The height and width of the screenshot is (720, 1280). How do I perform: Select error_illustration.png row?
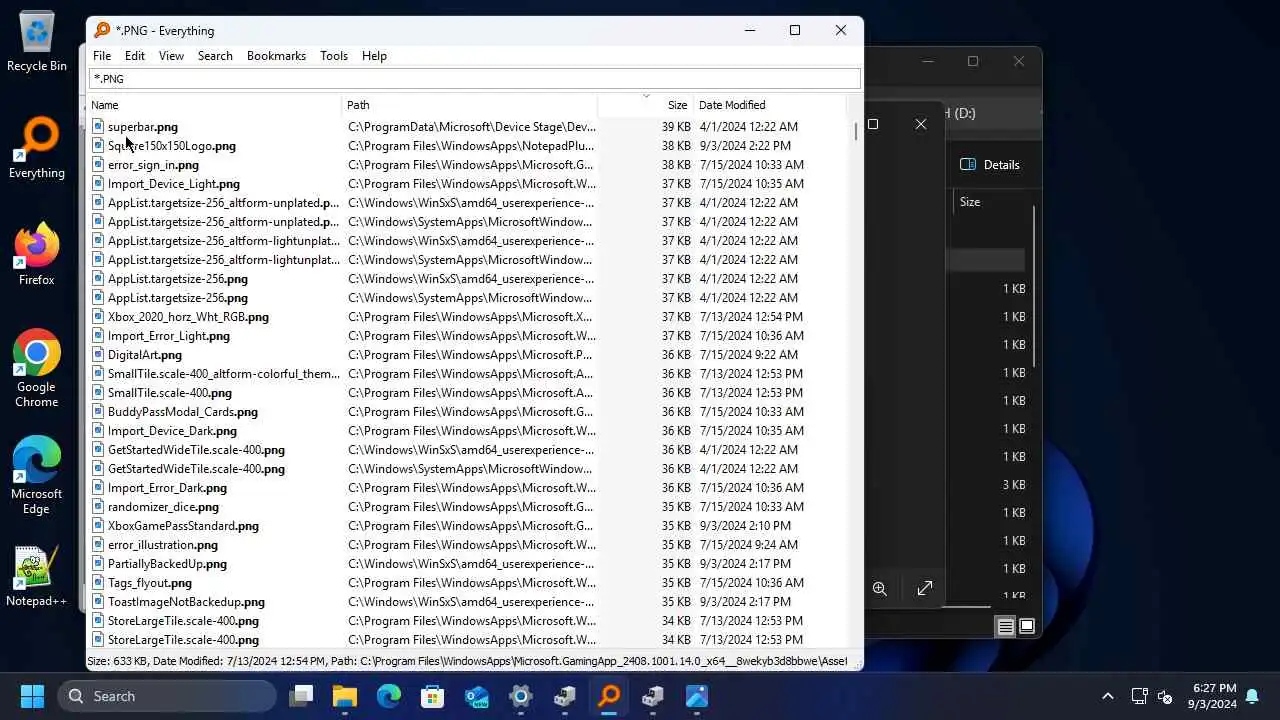tap(471, 544)
